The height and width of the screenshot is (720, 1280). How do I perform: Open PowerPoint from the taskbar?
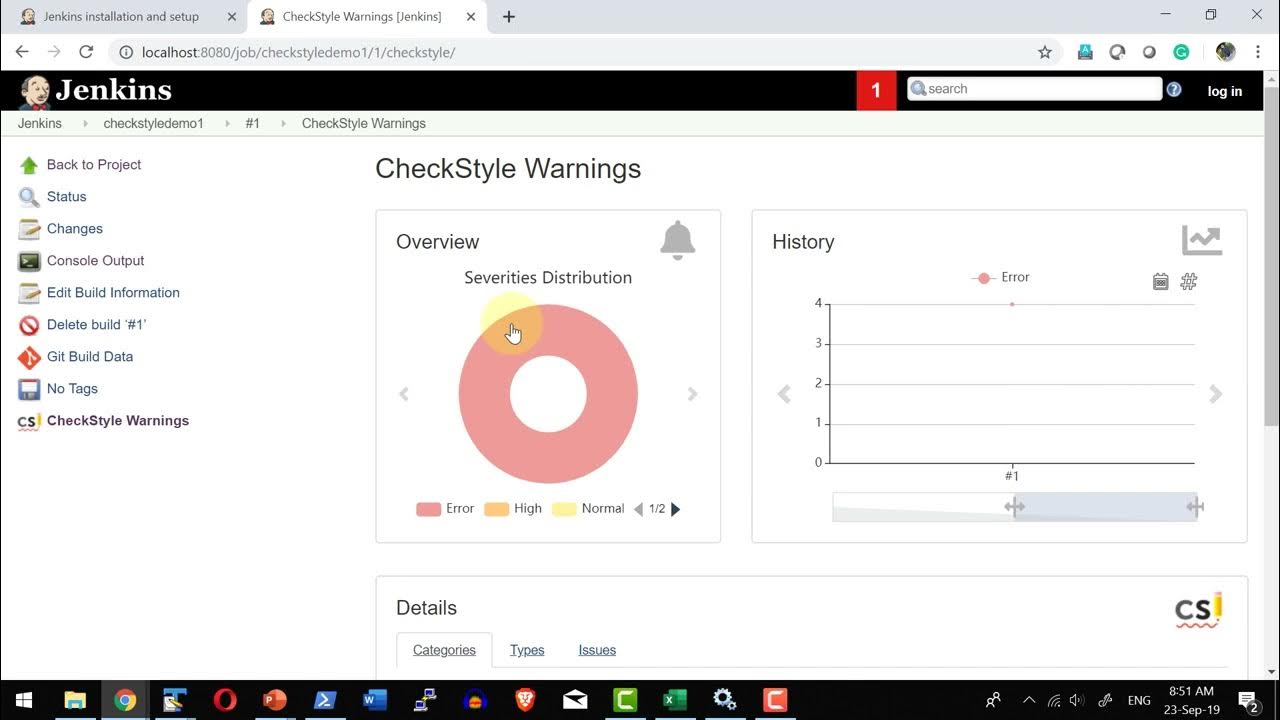click(x=274, y=700)
